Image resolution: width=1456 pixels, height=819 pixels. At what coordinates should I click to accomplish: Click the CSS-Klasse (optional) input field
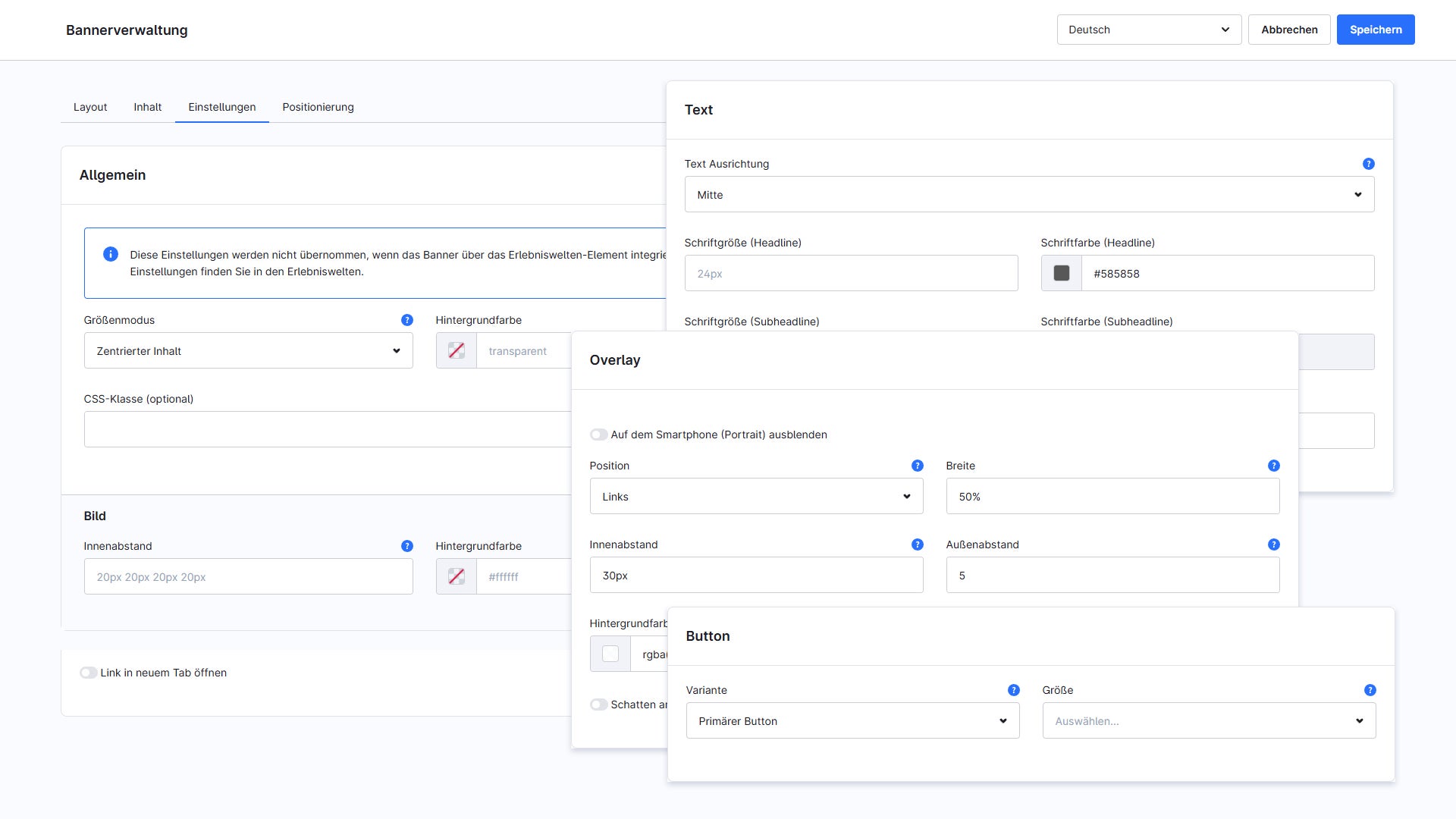click(327, 429)
